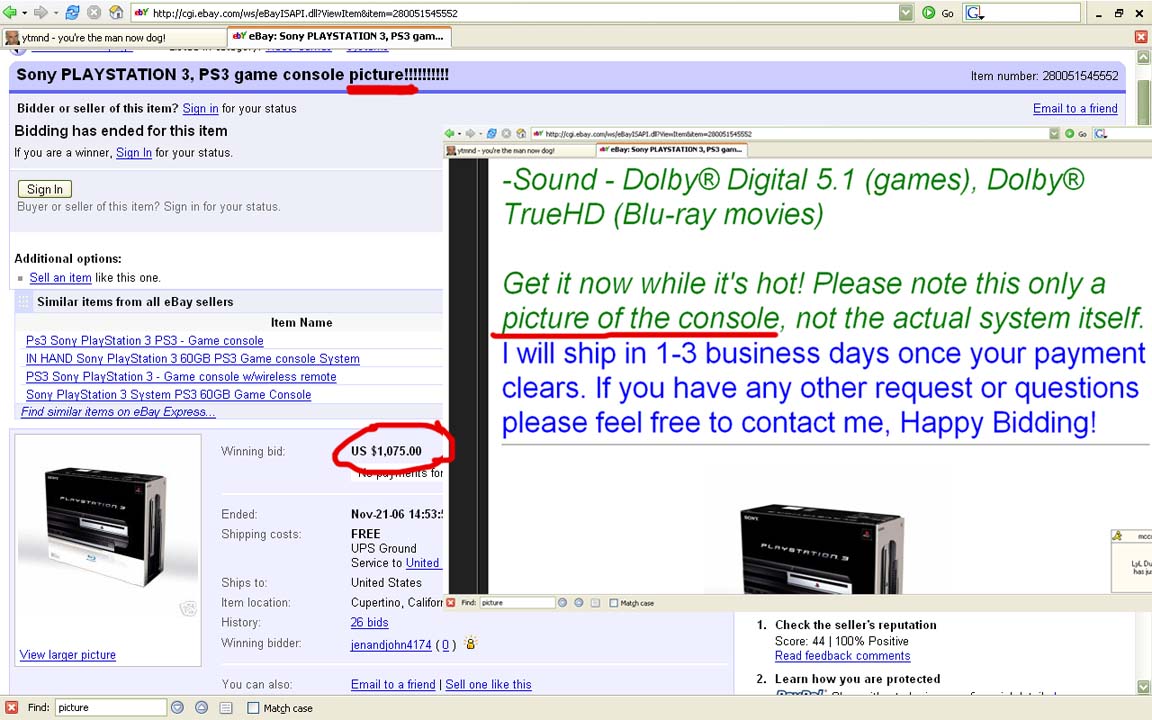Click the page scrollbar's up arrow
This screenshot has height=720, width=1152.
[1143, 57]
